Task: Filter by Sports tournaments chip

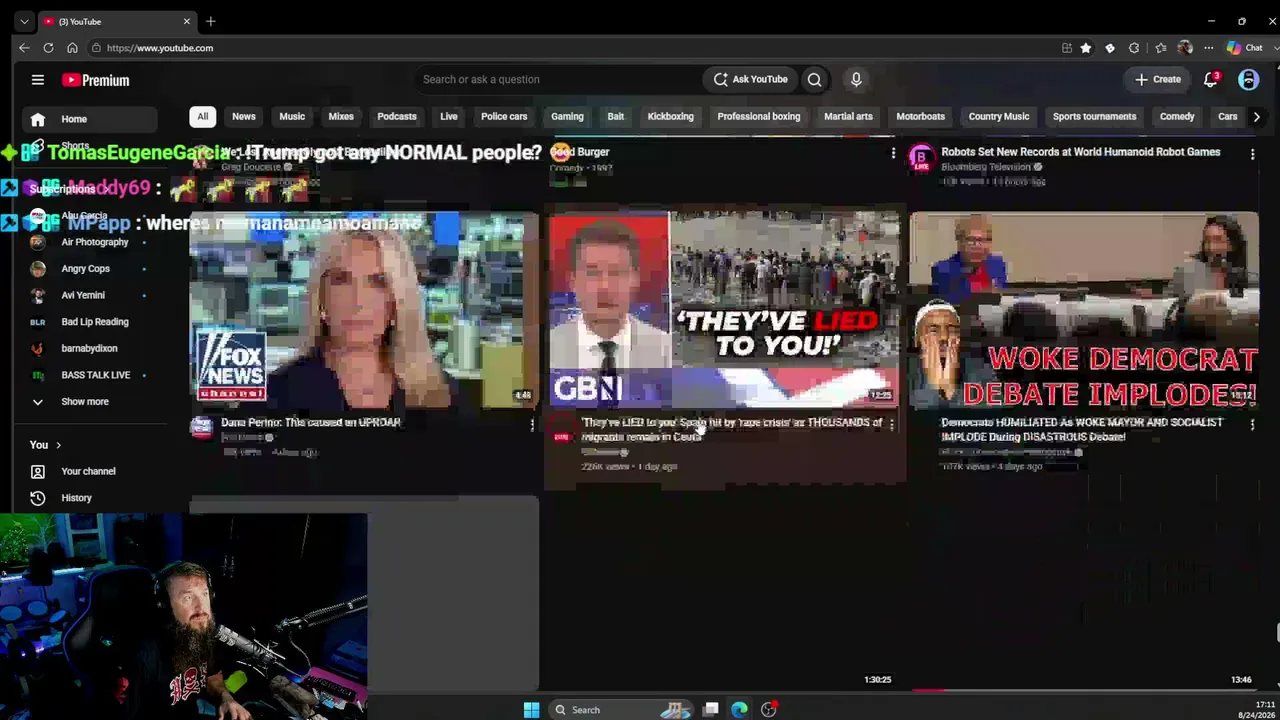Action: coord(1094,117)
